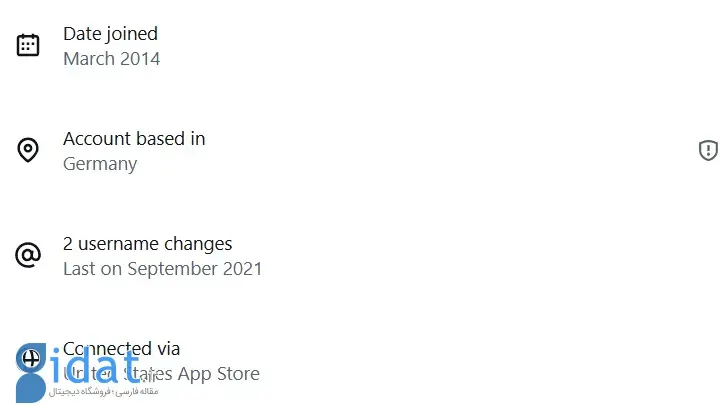Click the globe icon beside Connected via

point(30,357)
